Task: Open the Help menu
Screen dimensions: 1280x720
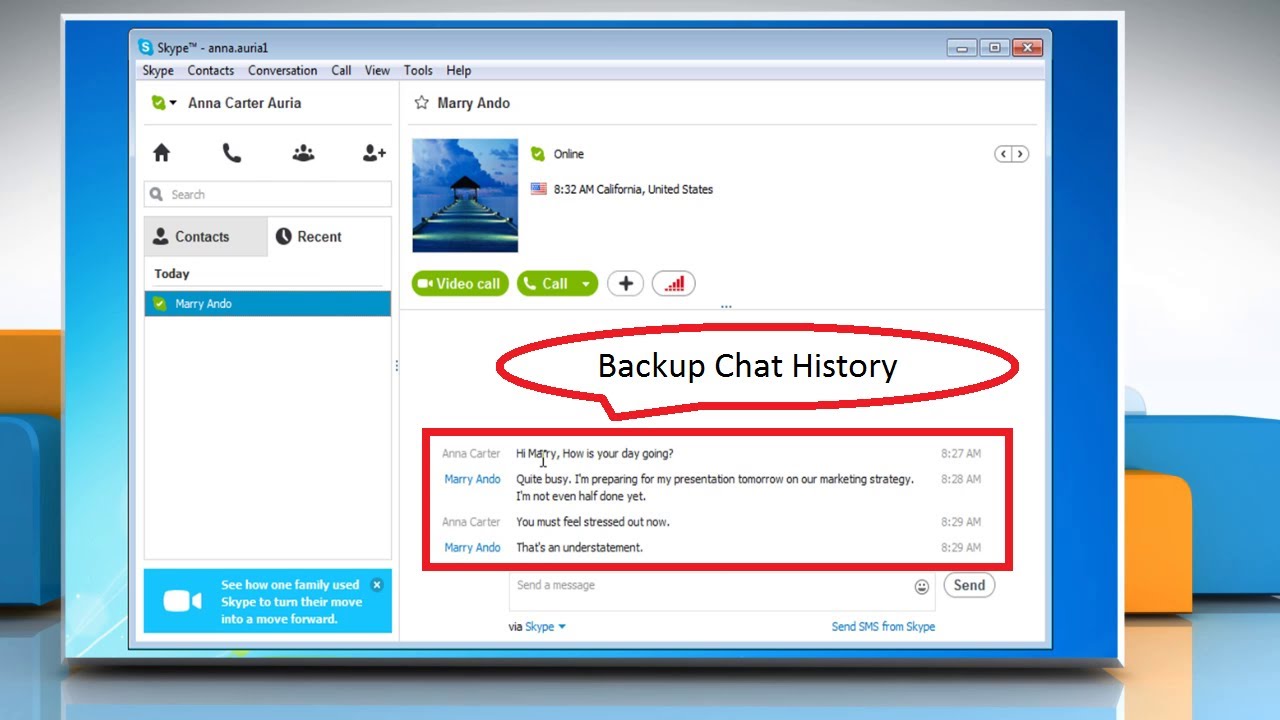Action: (x=459, y=71)
